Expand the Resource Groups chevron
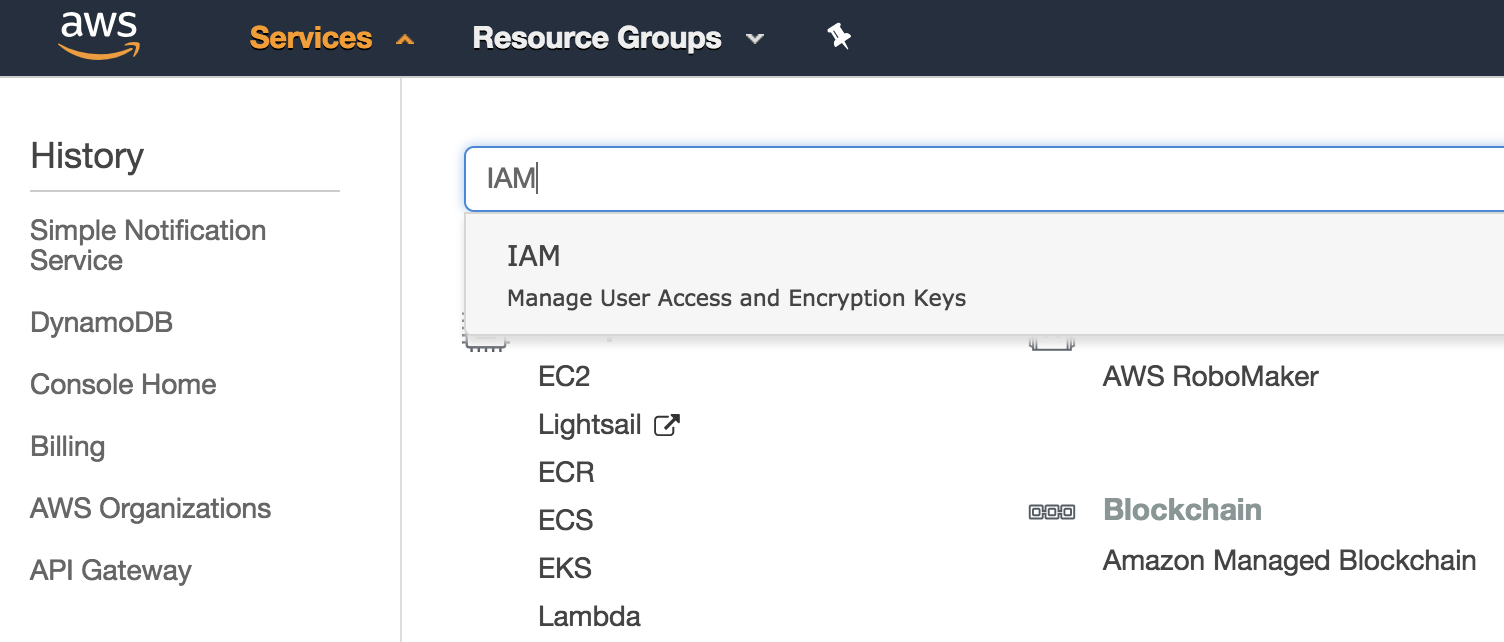The image size is (1504, 642). 755,40
